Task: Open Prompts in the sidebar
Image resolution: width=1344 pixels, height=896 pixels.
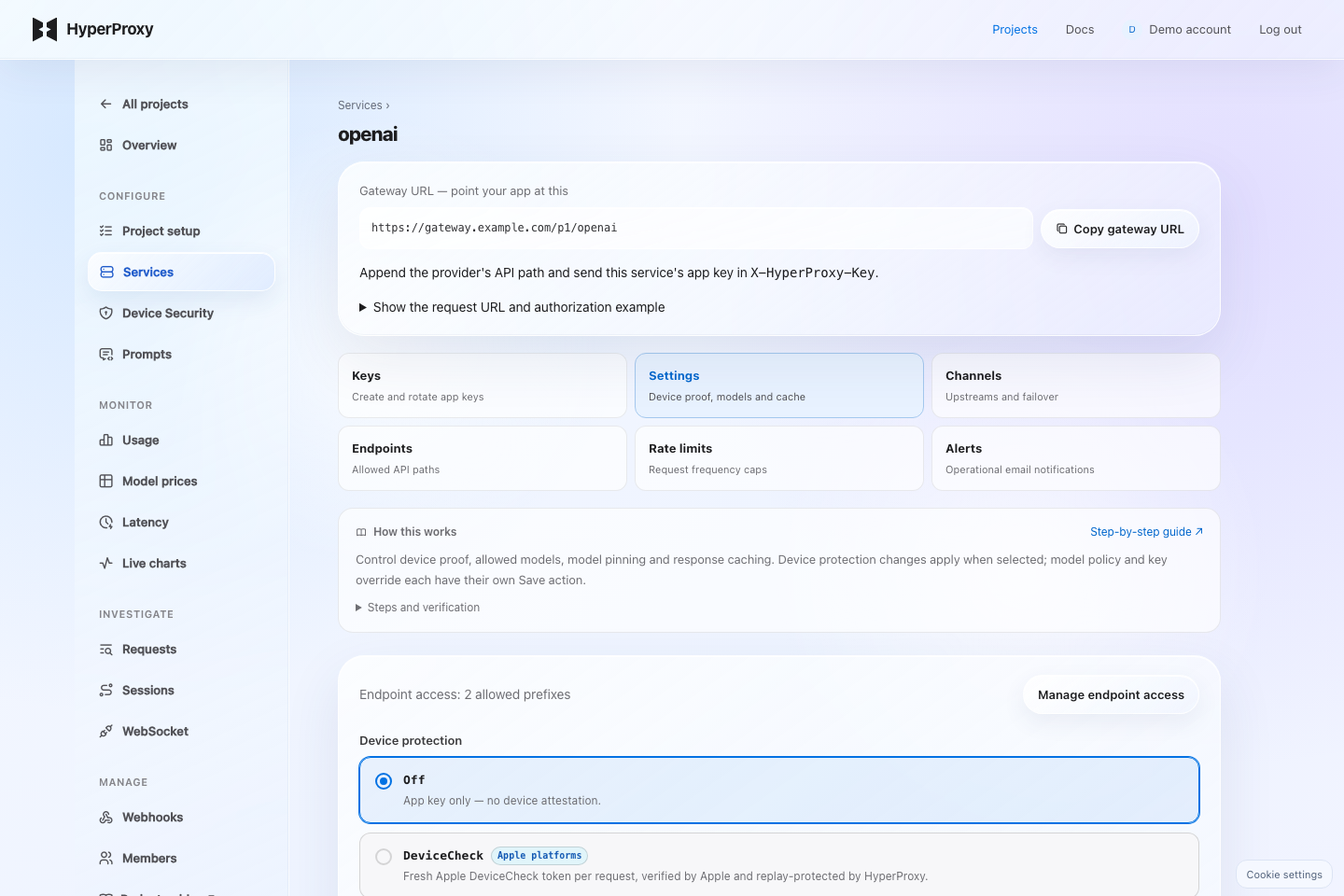Action: [x=181, y=355]
